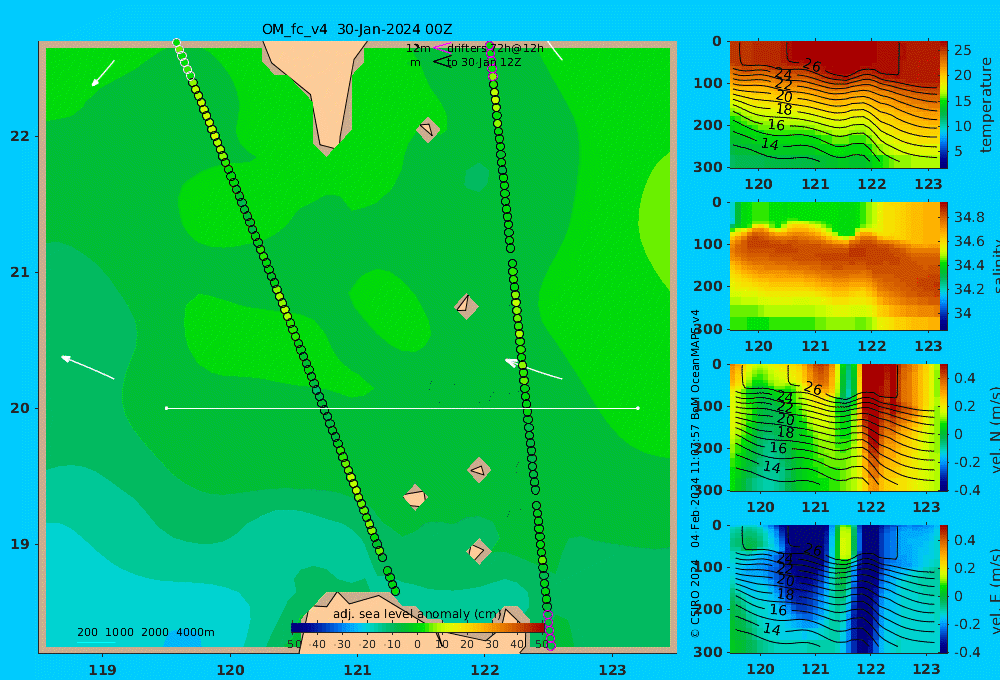Click the white current arrow near 119E, 20.3N
The height and width of the screenshot is (680, 1000).
[87, 367]
